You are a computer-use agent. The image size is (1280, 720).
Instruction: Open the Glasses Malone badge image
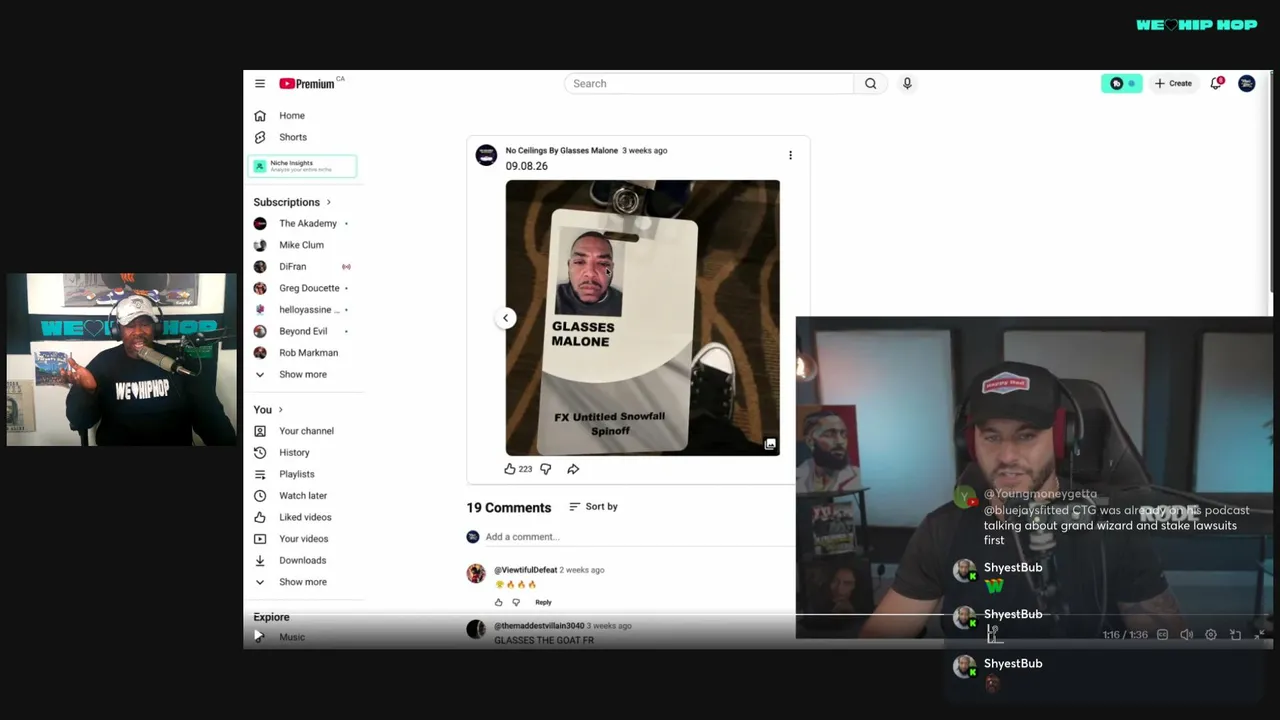pos(642,318)
